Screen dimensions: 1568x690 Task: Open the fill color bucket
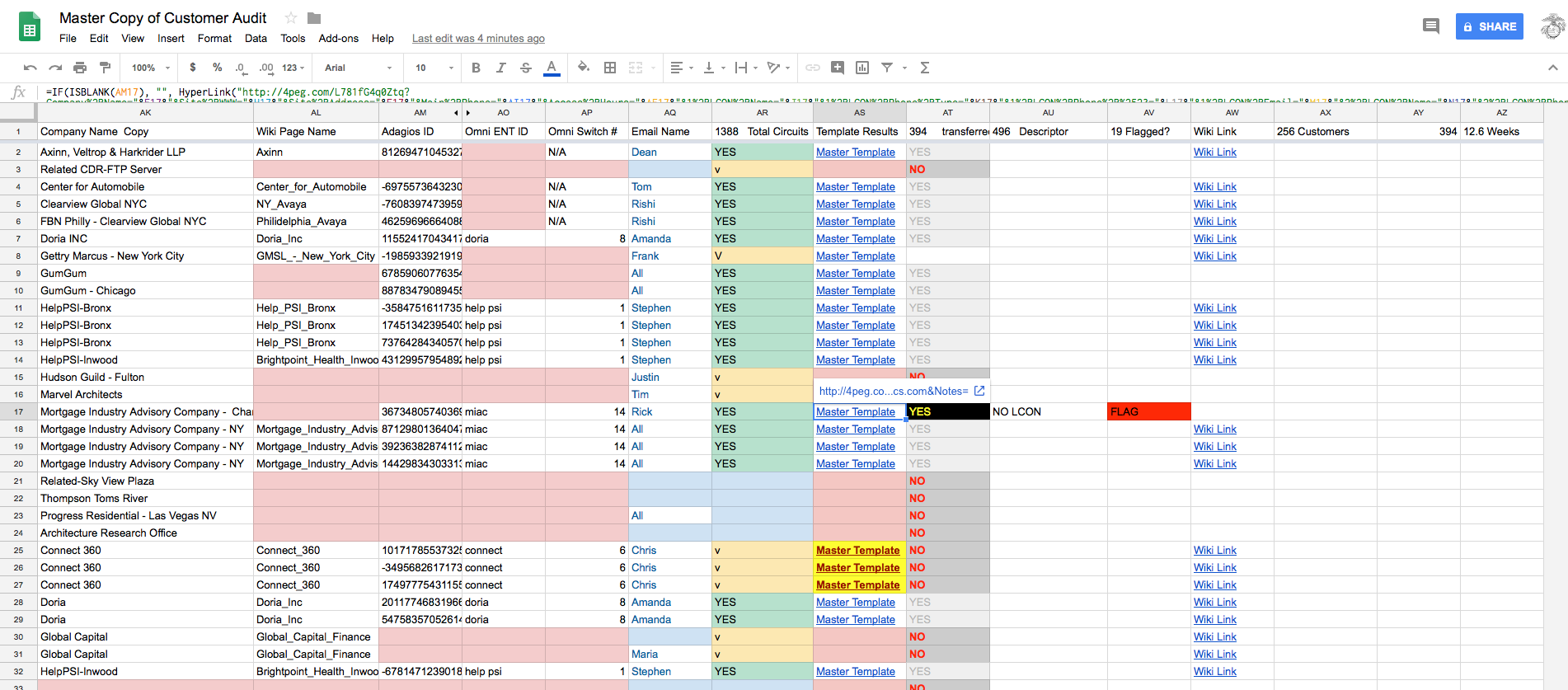[x=584, y=68]
